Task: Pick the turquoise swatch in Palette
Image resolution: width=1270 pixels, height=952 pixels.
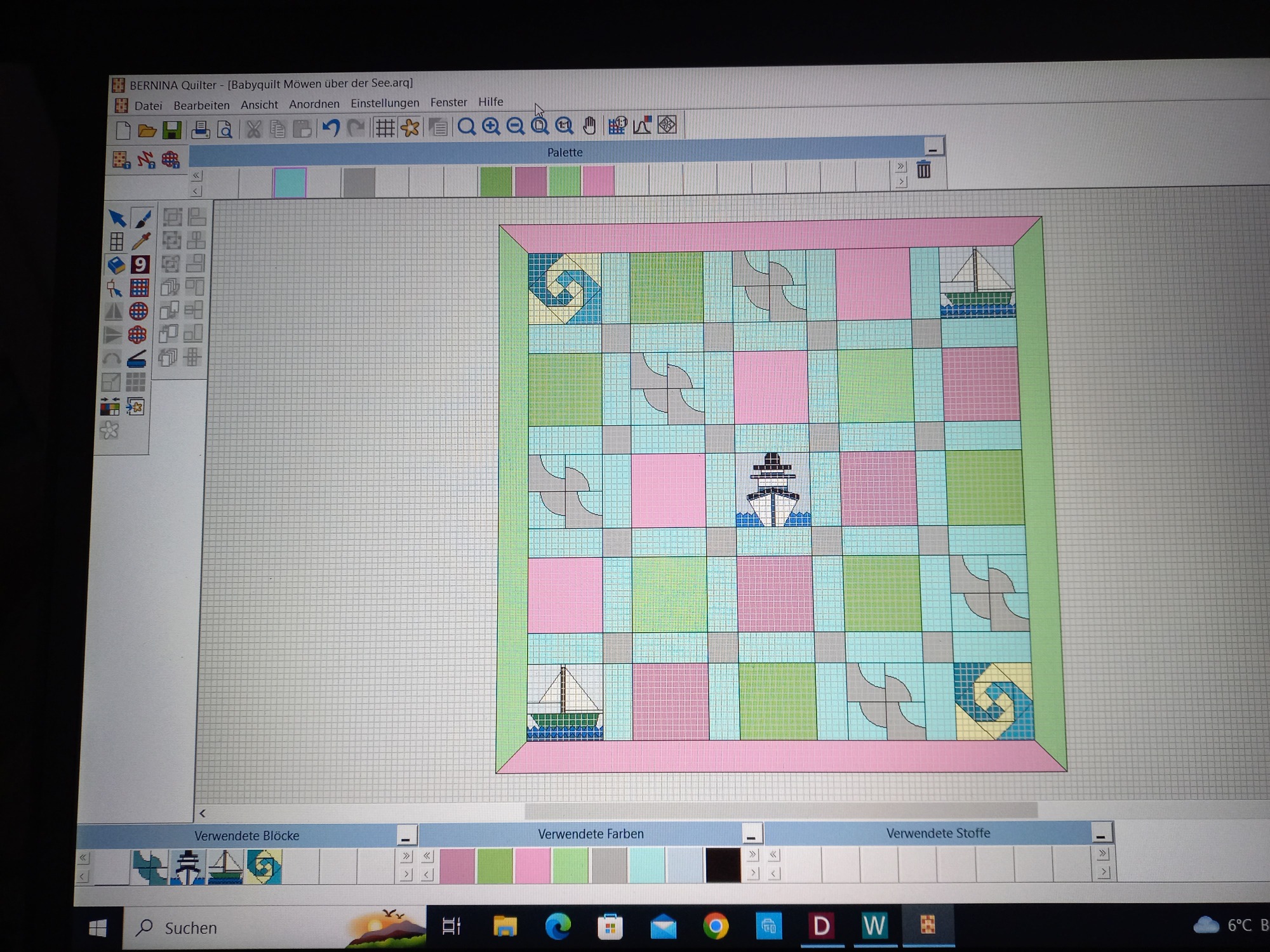Action: 290,183
